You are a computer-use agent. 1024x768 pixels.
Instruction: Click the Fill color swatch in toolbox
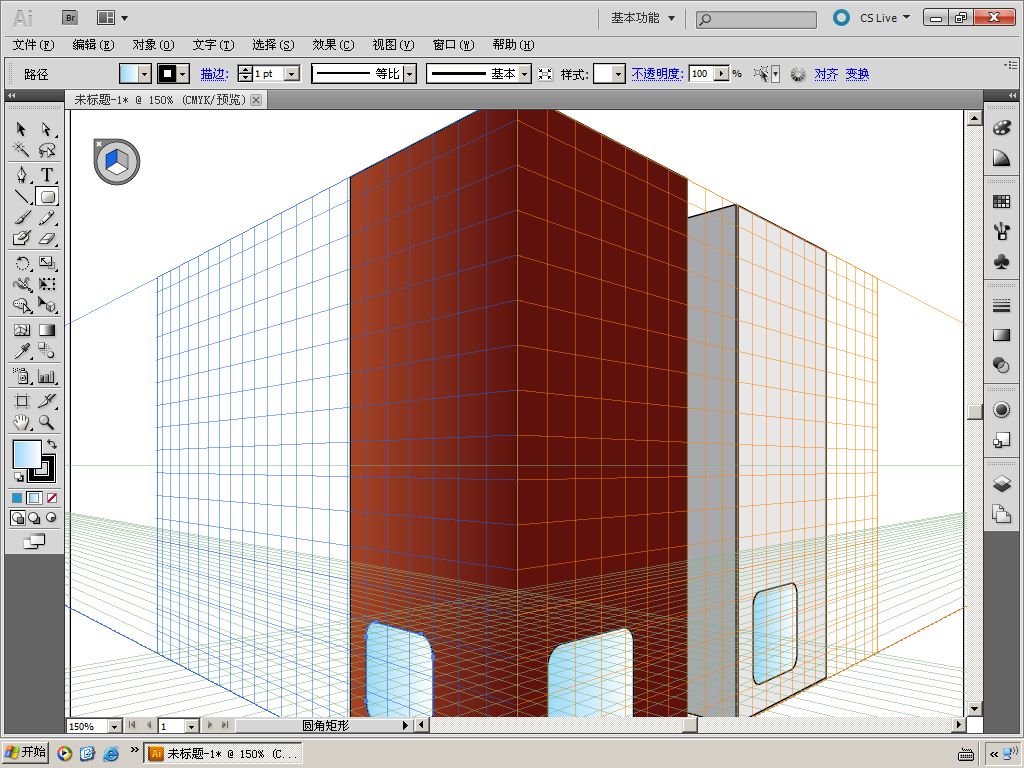26,453
